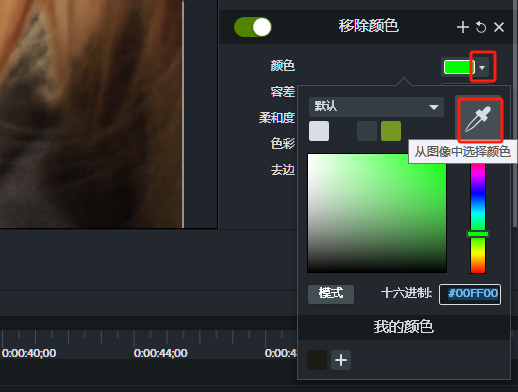Viewport: 518px width, 392px height.
Task: Click the 柔和度 label in the properties
Action: pos(277,118)
